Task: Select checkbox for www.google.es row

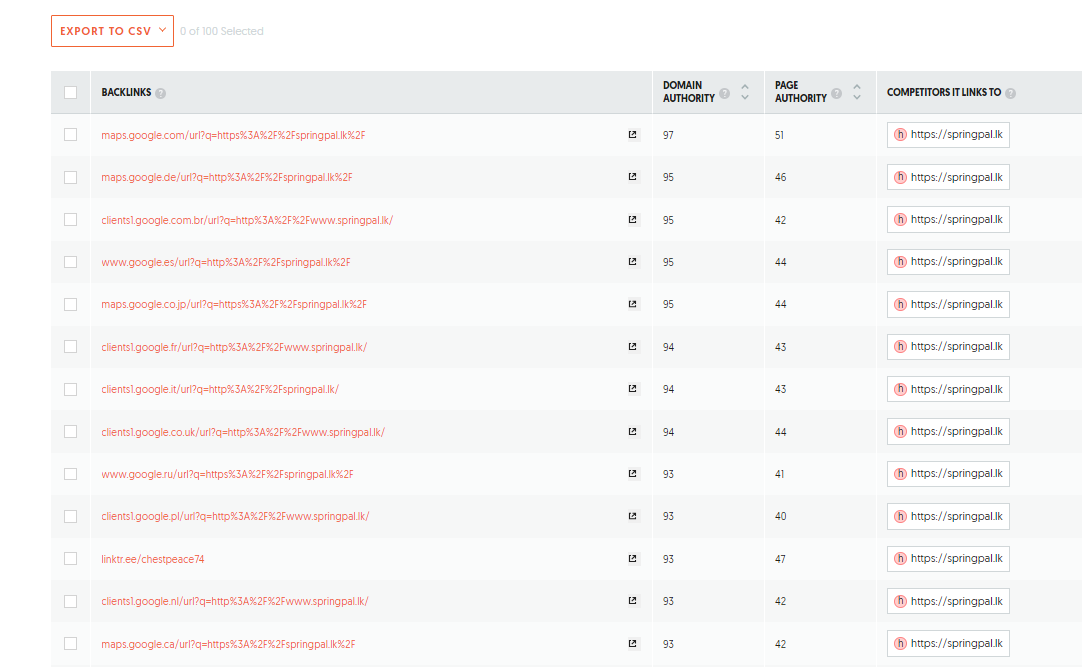Action: click(70, 262)
